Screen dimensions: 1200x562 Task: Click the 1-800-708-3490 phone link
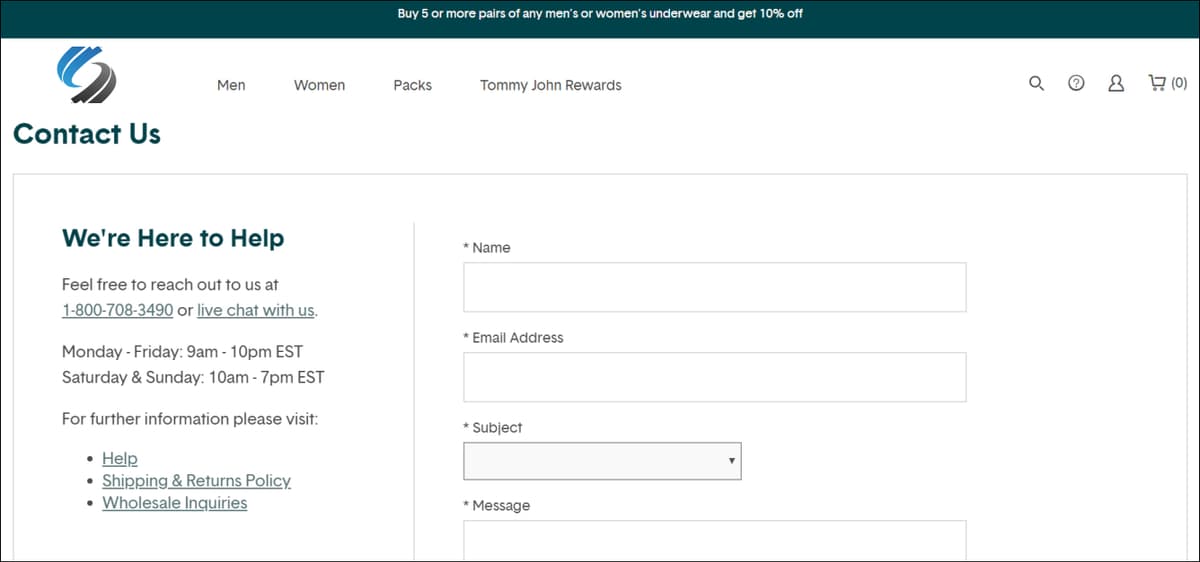pos(117,310)
